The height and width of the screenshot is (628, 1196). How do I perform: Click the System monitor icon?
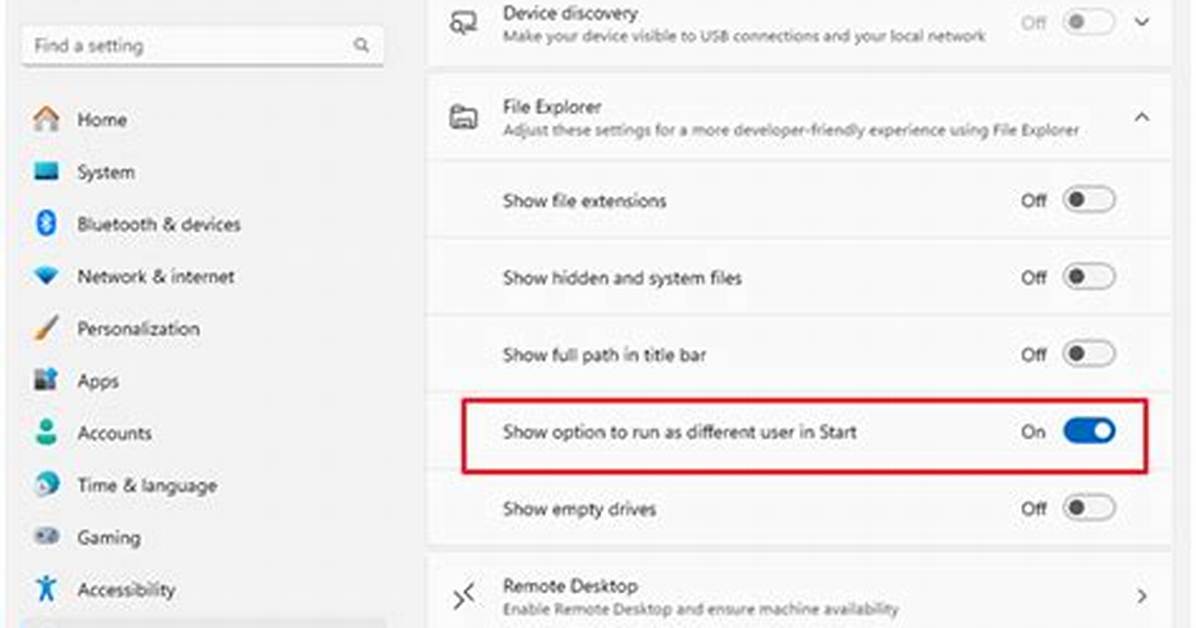click(47, 172)
